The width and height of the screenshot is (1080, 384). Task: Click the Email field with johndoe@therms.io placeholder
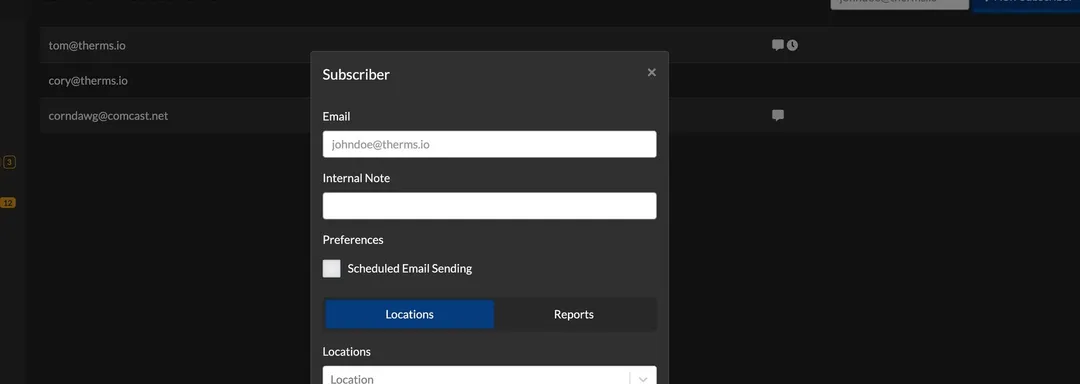tap(489, 145)
